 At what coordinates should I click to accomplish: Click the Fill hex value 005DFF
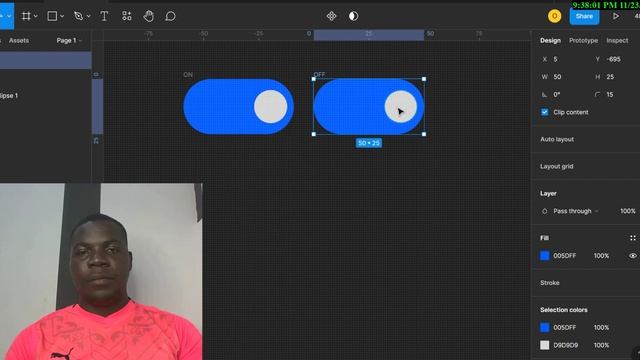(x=564, y=256)
